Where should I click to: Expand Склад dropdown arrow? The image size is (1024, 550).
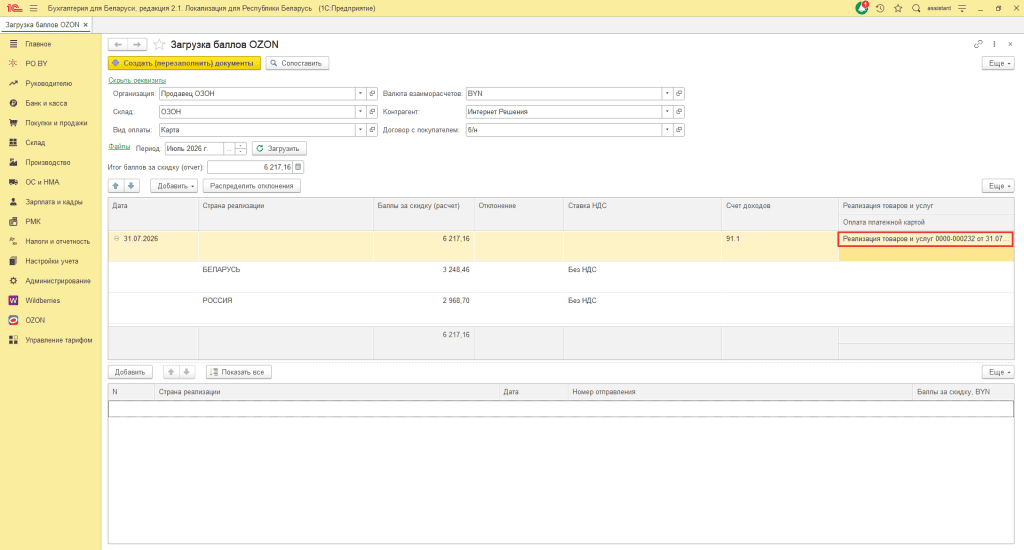pyautogui.click(x=360, y=112)
